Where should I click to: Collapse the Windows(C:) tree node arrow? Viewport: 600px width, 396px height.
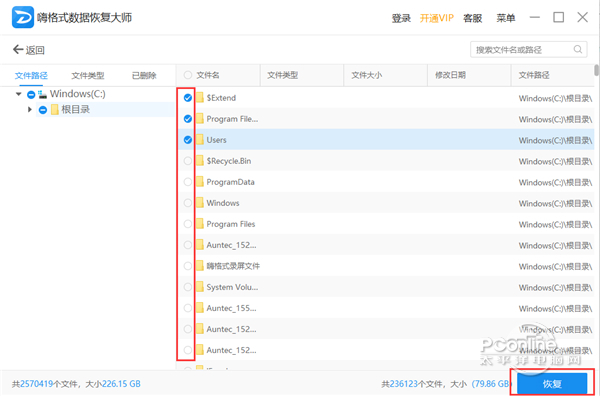(x=19, y=94)
